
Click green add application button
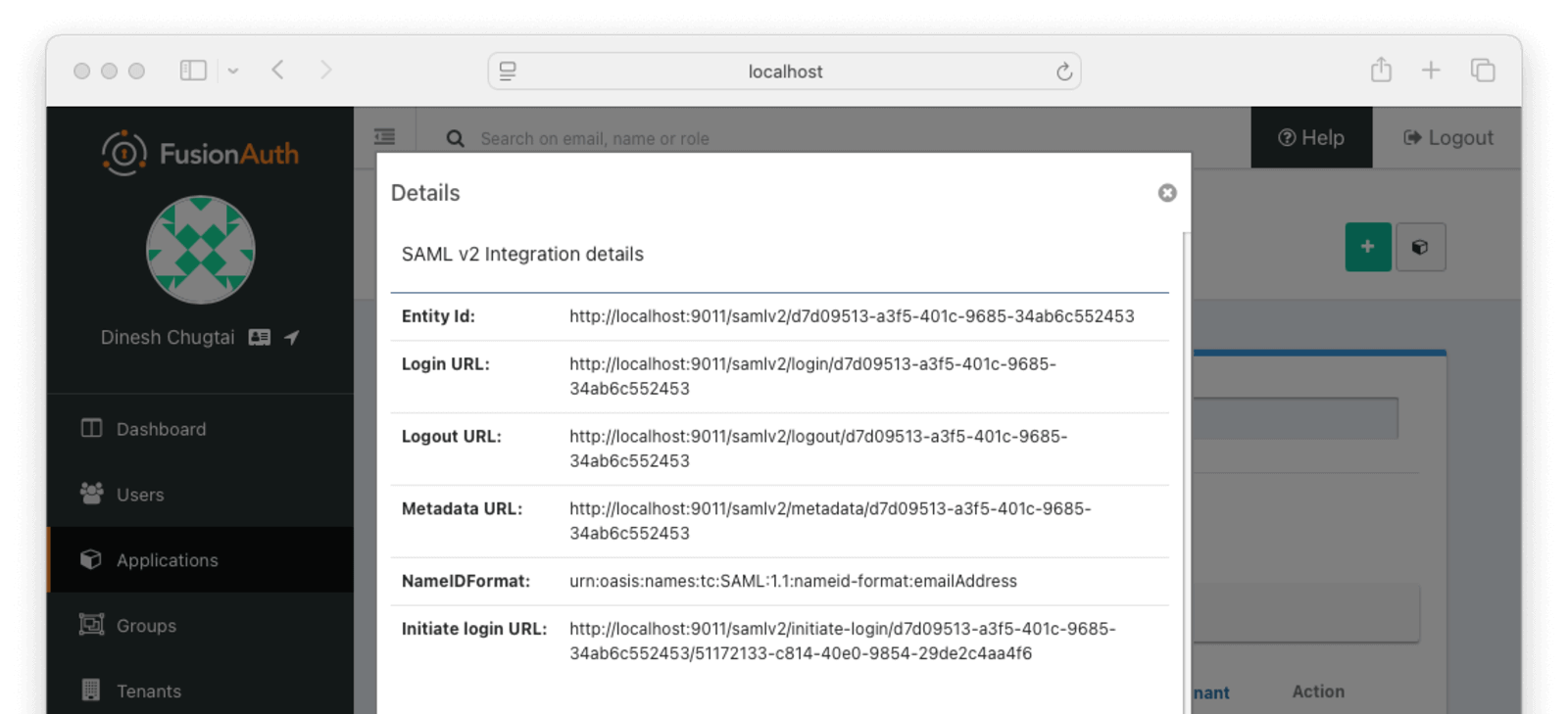click(1368, 247)
